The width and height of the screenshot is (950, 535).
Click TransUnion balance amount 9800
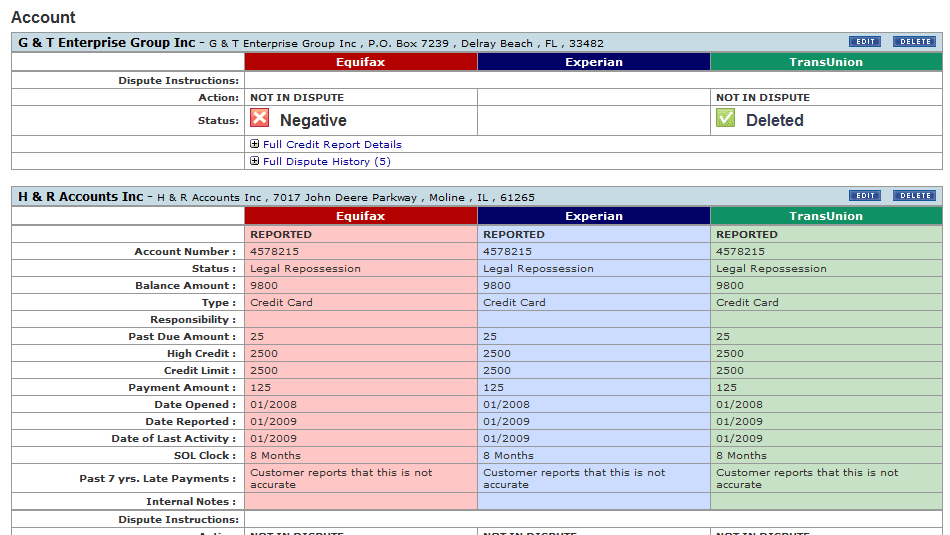point(729,285)
